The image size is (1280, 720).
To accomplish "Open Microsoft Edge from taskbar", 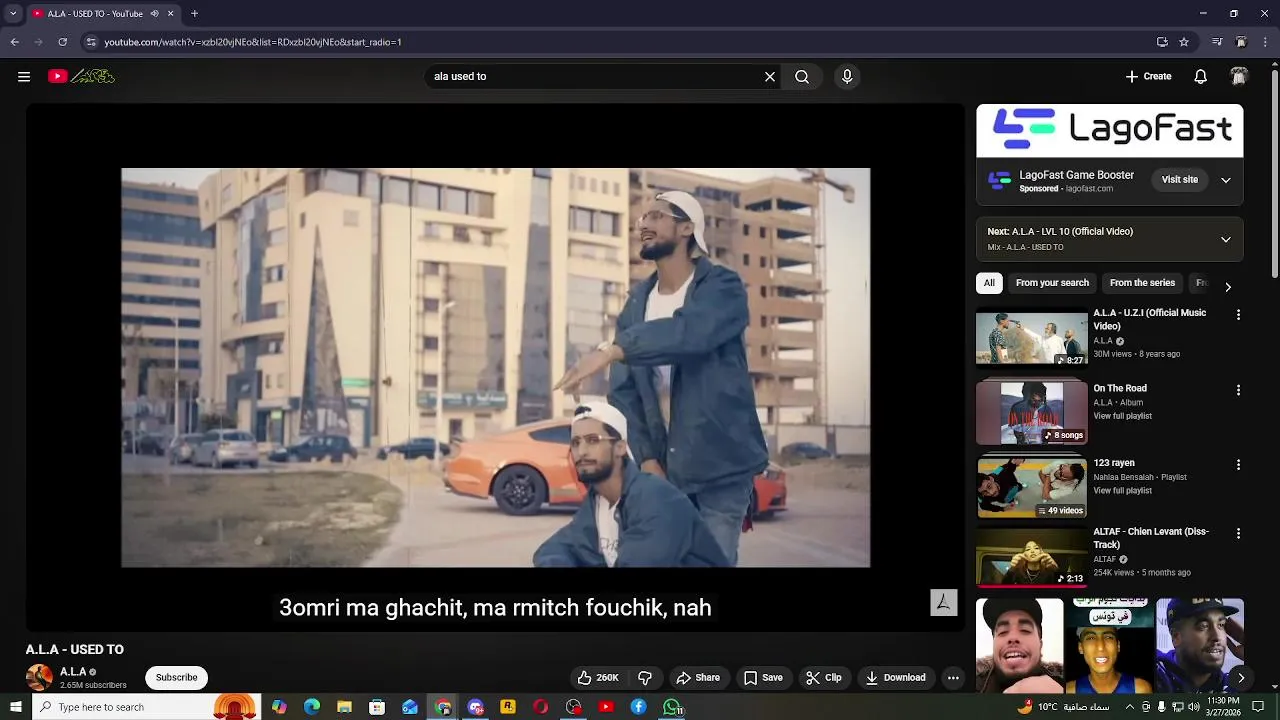I will 312,707.
